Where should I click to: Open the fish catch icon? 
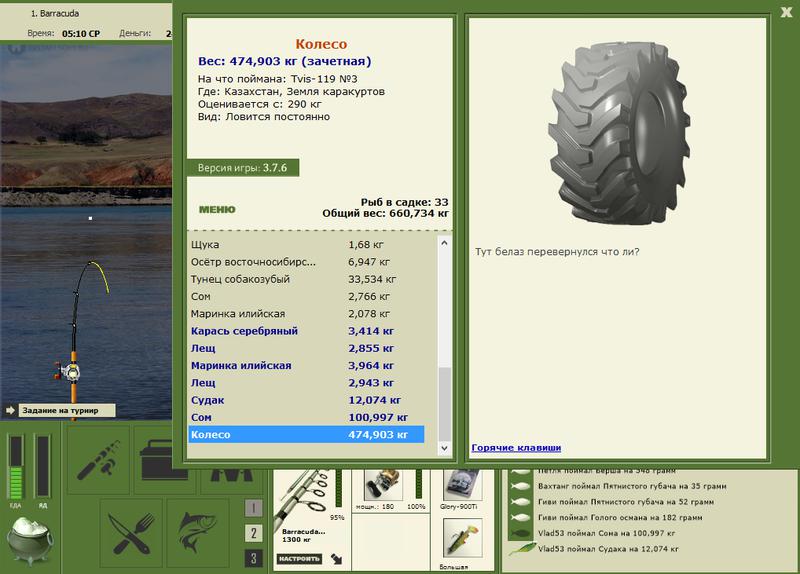pyautogui.click(x=197, y=533)
